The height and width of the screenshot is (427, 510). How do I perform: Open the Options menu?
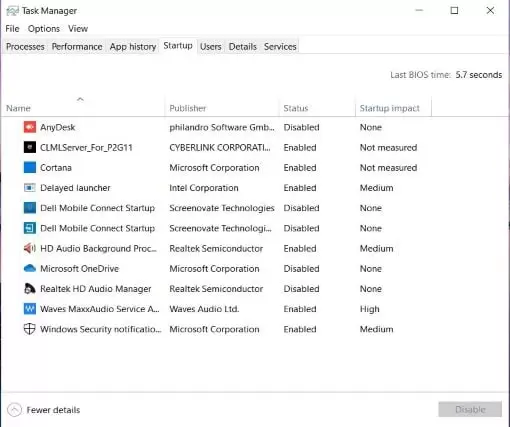point(44,29)
